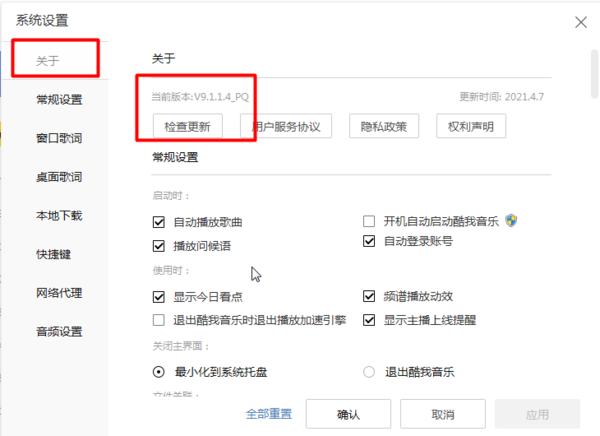View 隐私政策

(x=384, y=126)
